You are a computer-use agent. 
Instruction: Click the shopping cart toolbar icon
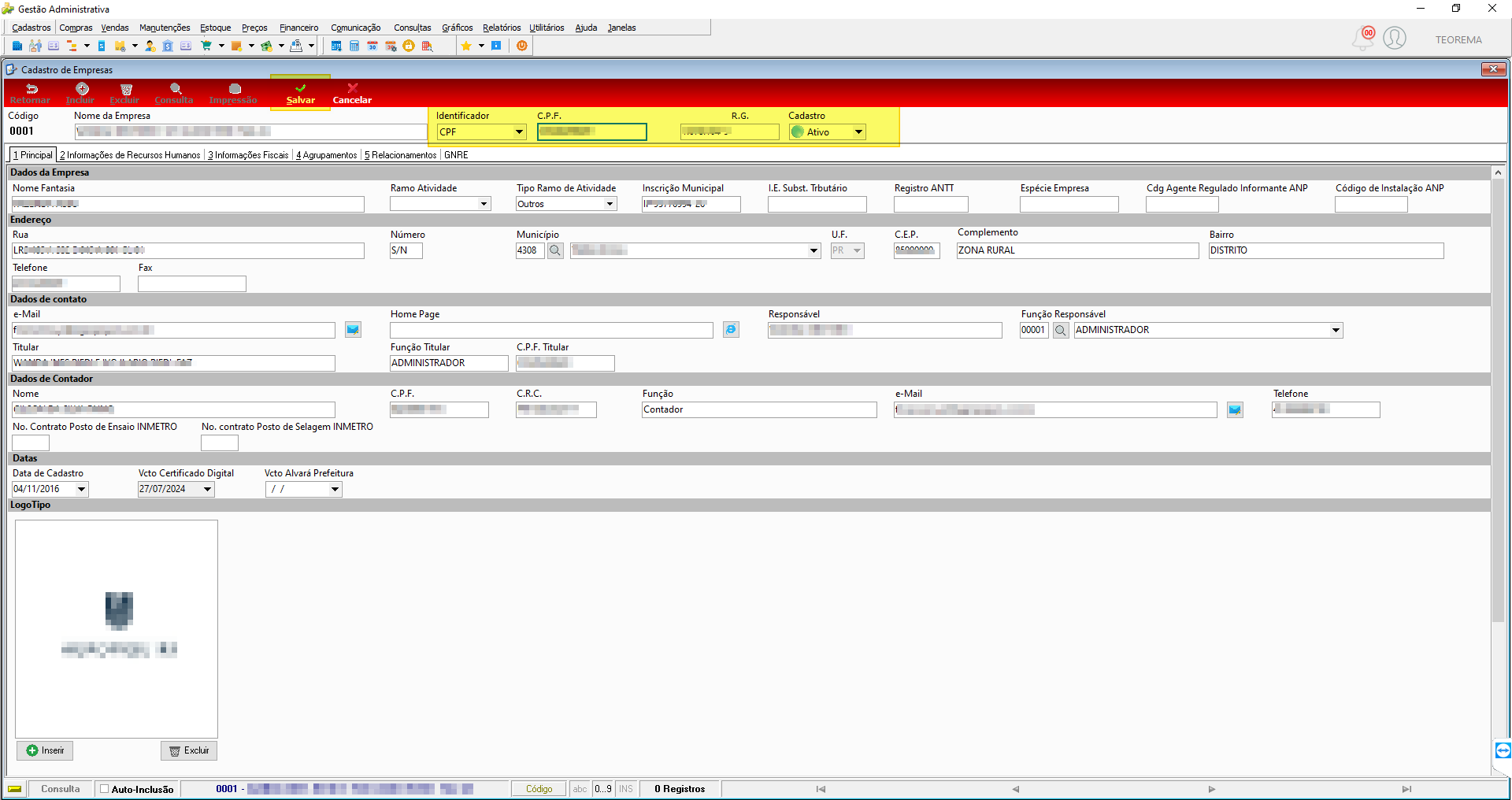[x=206, y=46]
